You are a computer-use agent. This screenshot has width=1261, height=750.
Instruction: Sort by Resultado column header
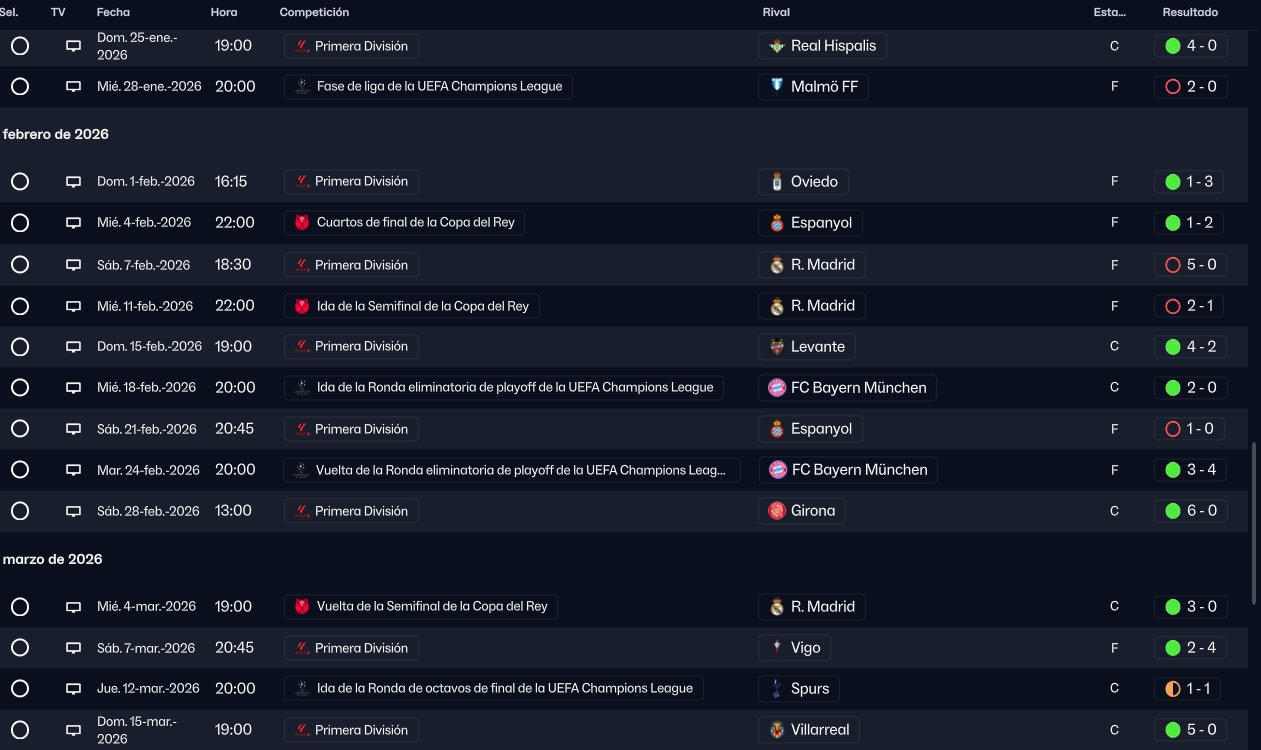pyautogui.click(x=1190, y=12)
